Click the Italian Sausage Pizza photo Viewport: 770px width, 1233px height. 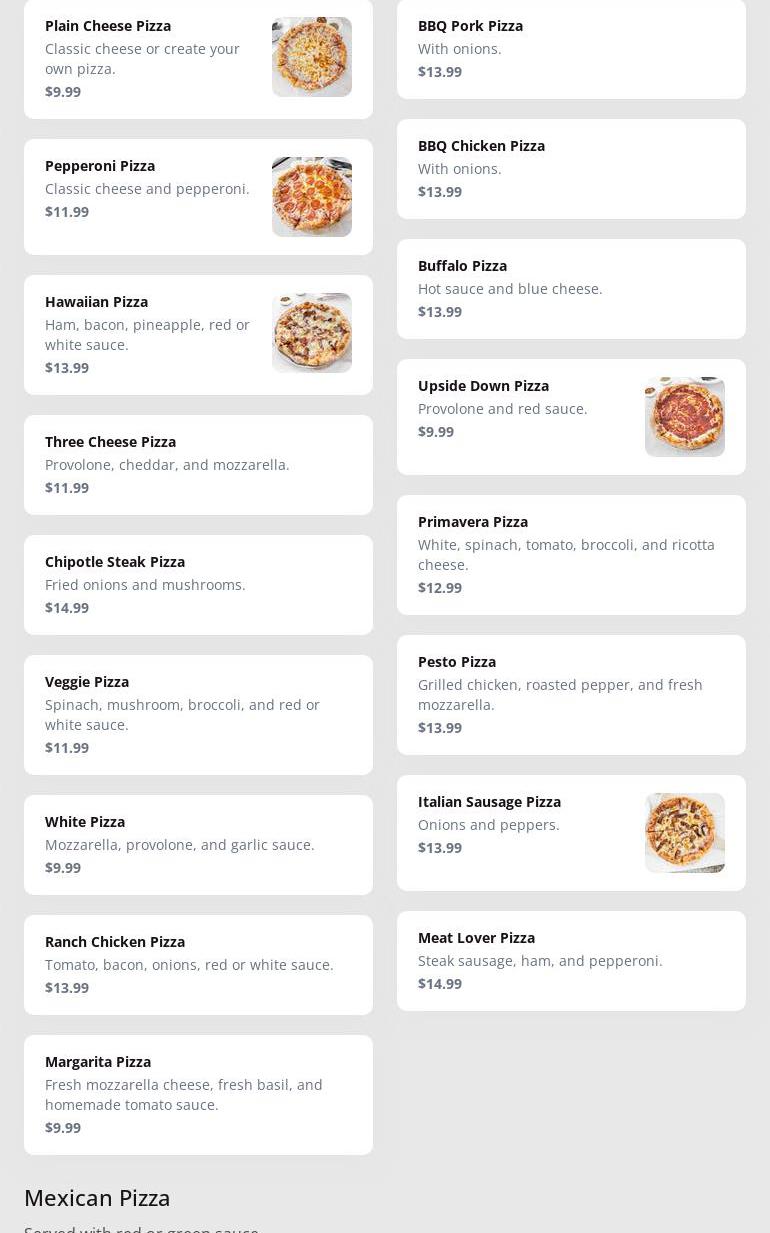tap(684, 833)
